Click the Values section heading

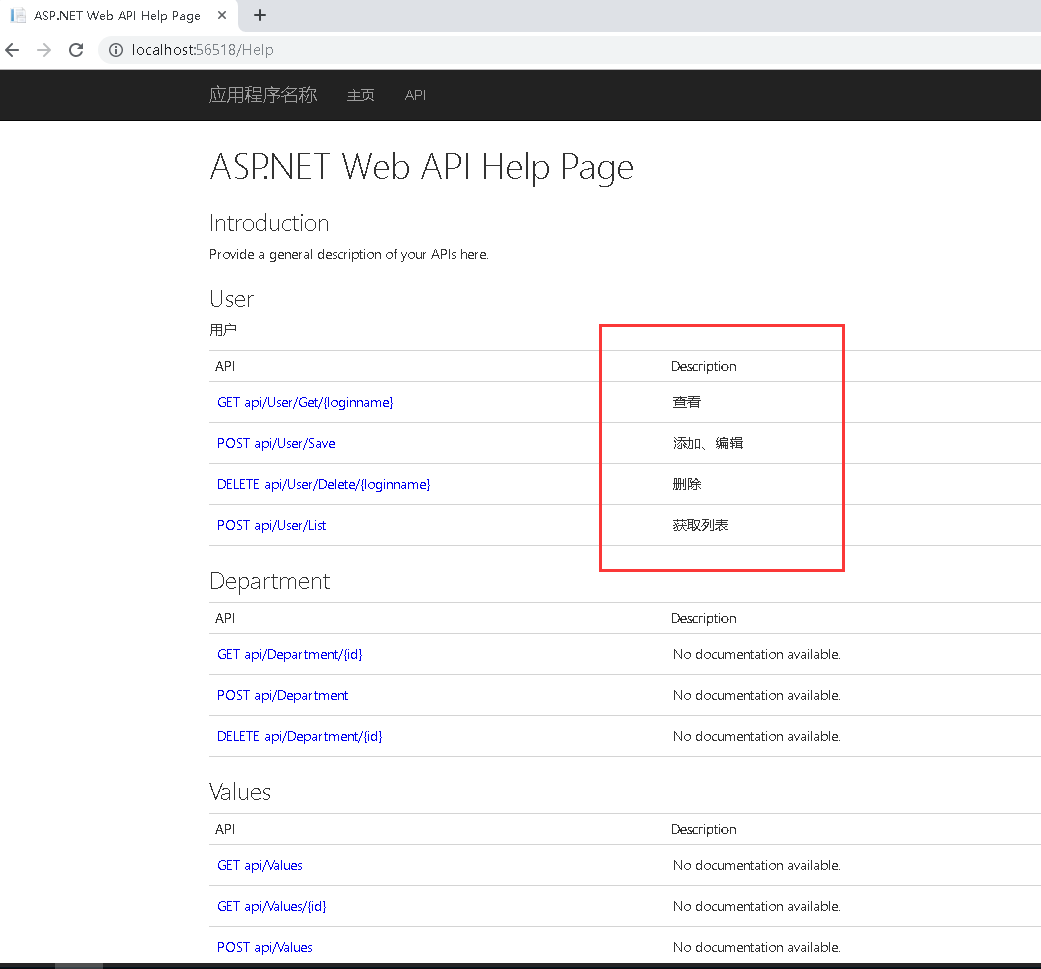point(240,792)
